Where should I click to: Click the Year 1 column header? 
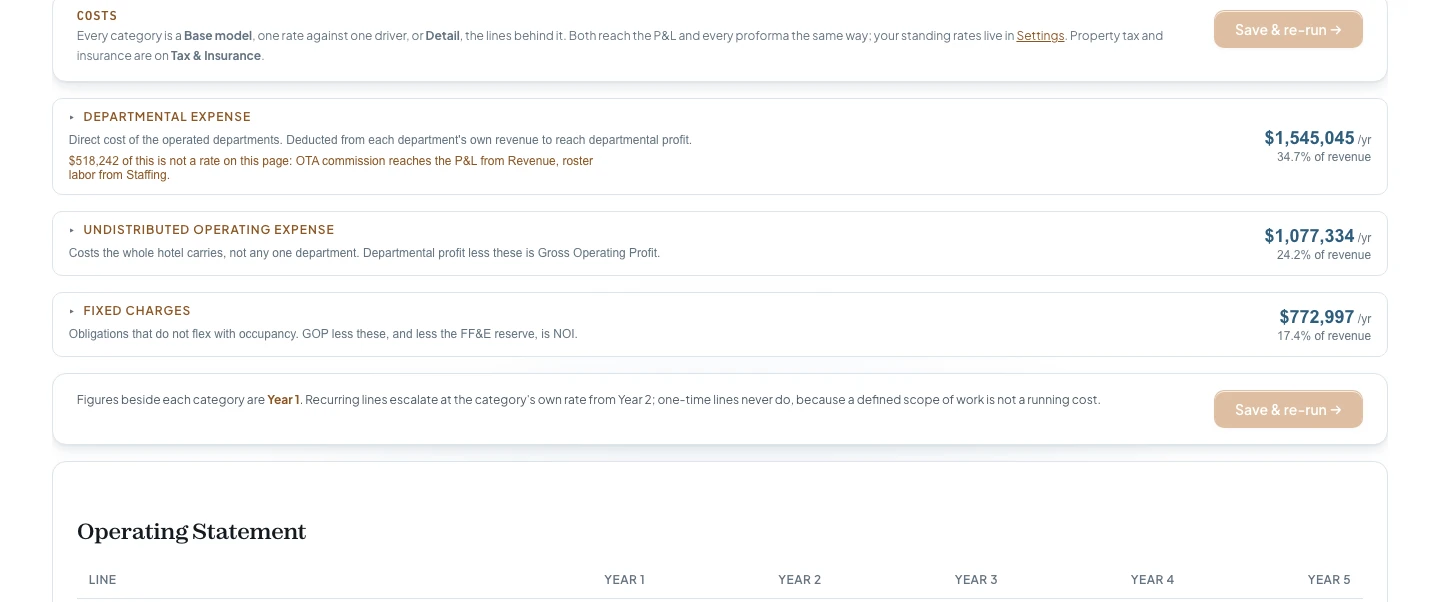(624, 580)
